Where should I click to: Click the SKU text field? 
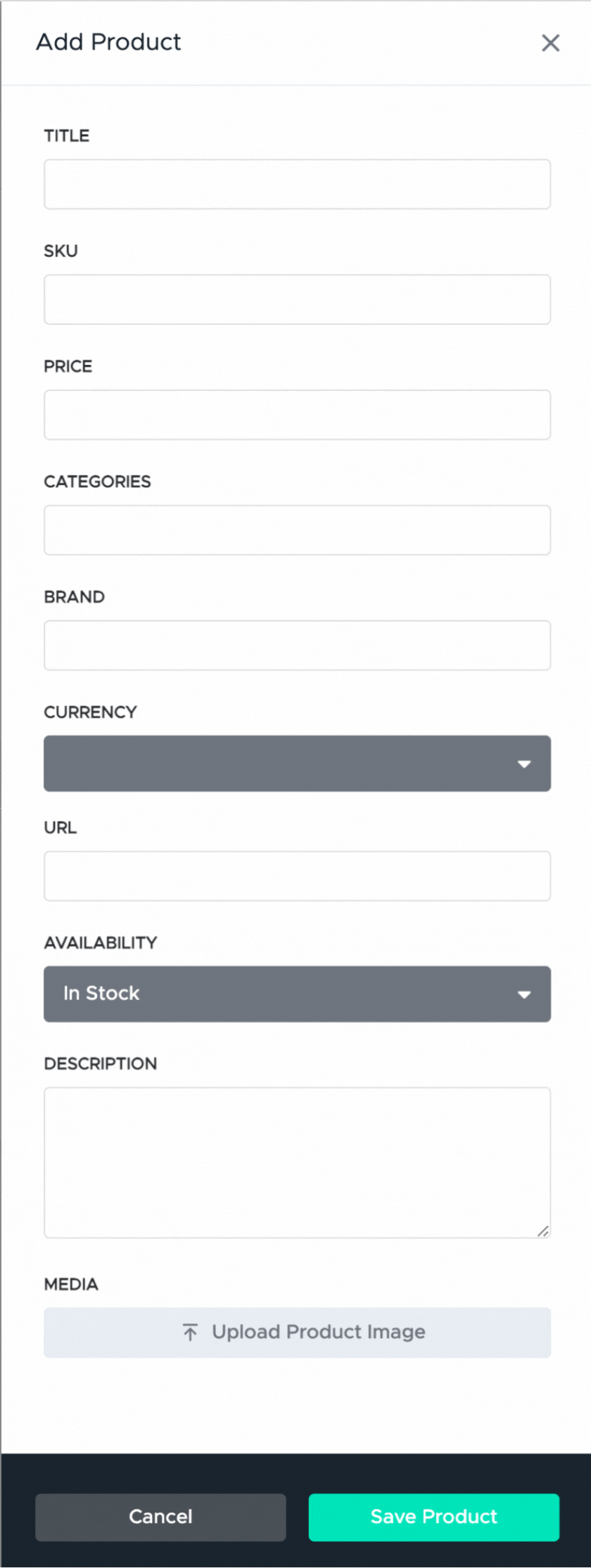pyautogui.click(x=296, y=300)
